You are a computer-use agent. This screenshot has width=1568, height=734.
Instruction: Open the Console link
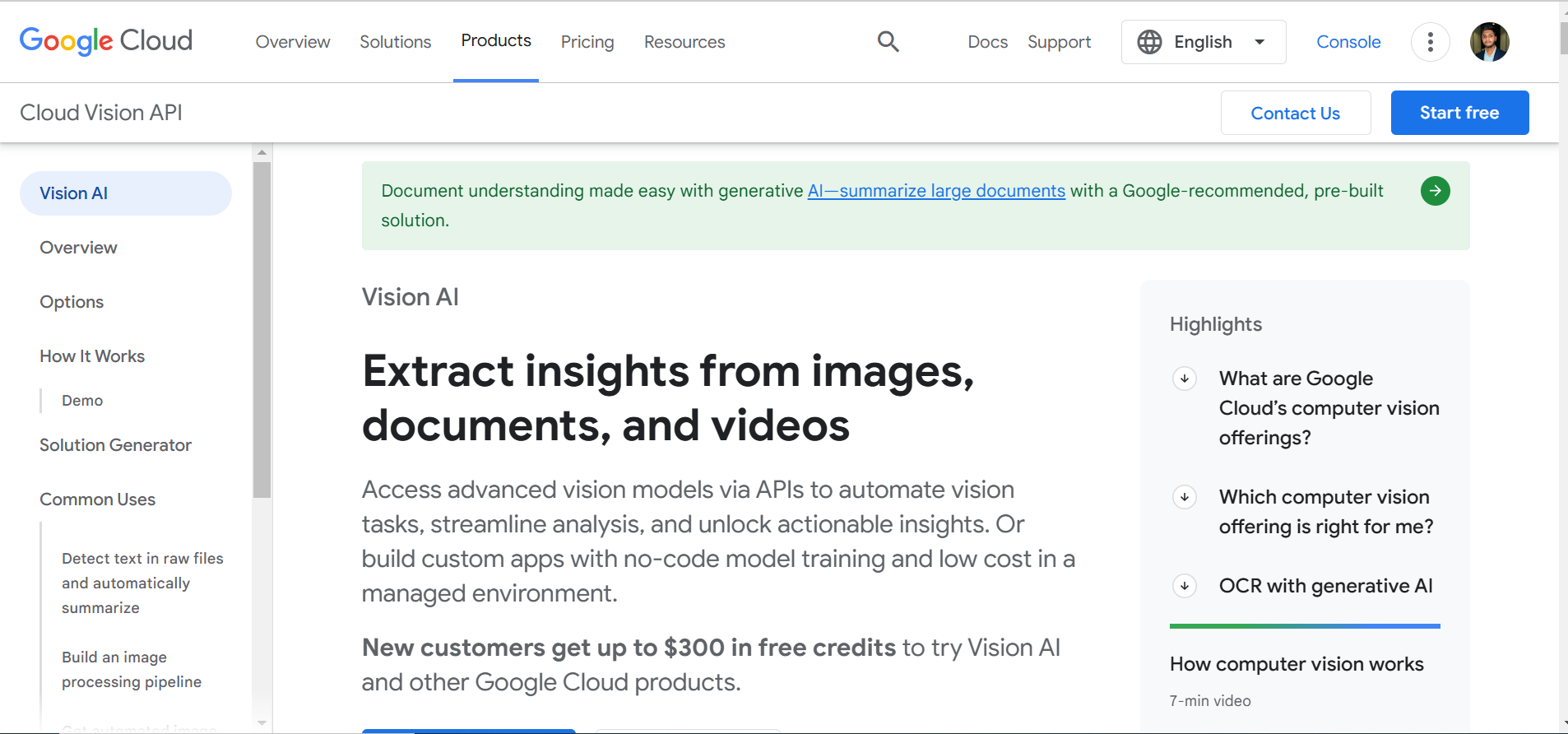click(1348, 42)
